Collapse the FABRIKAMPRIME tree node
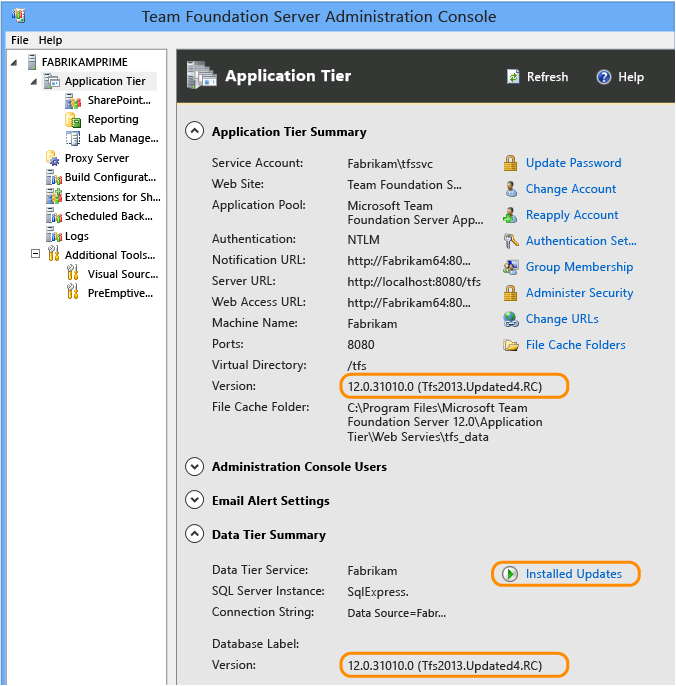 [14, 63]
